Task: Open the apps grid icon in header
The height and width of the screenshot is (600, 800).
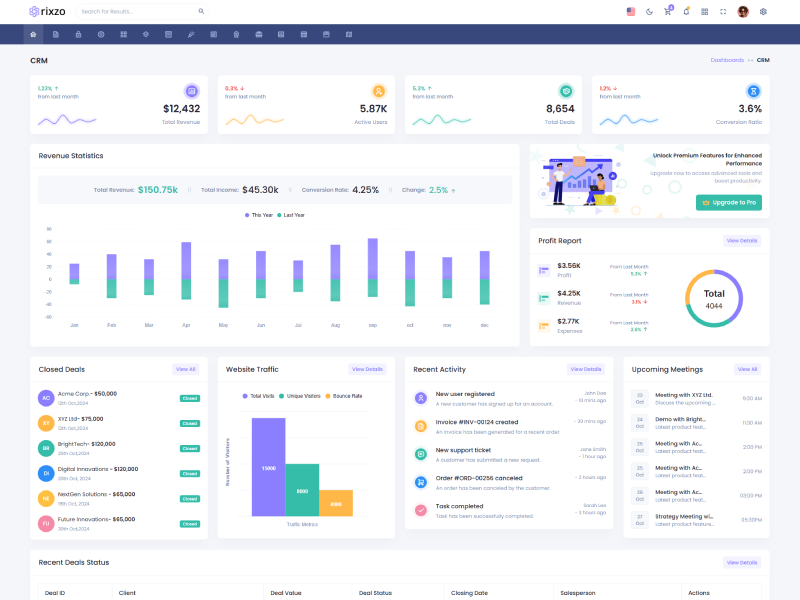Action: pyautogui.click(x=705, y=12)
